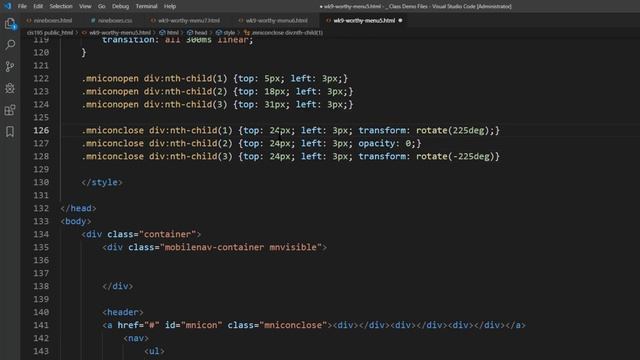Open the Bookmarks view in activity bar
Viewport: 640px width, 360px height.
click(x=10, y=131)
